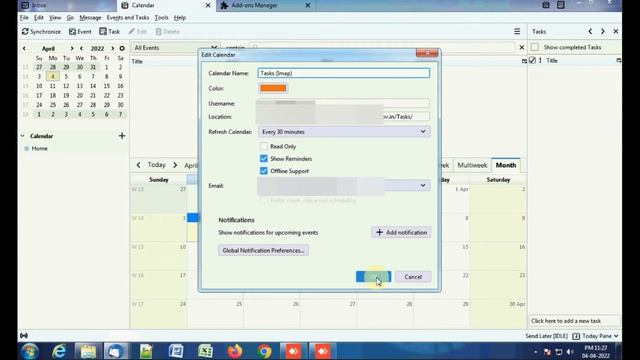Viewport: 640px width, 360px height.
Task: Click the Synchronize toolbar button
Action: (41, 31)
